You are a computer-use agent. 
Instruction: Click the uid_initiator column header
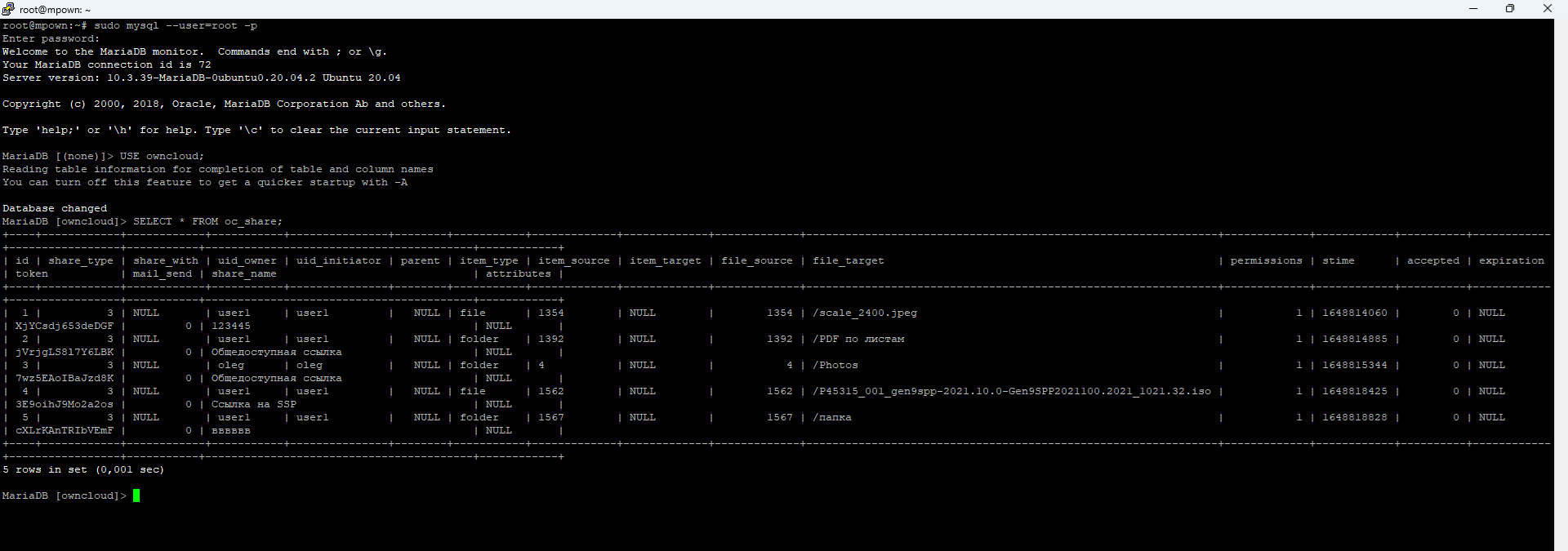coord(338,260)
